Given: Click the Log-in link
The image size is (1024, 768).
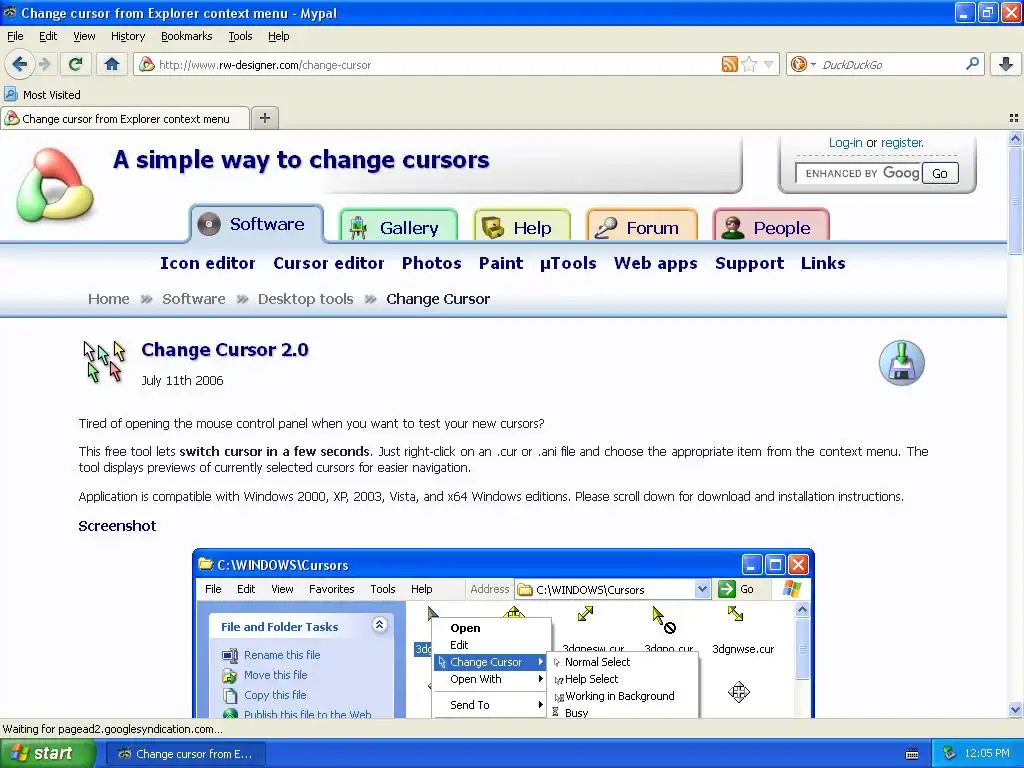Looking at the screenshot, I should point(845,142).
